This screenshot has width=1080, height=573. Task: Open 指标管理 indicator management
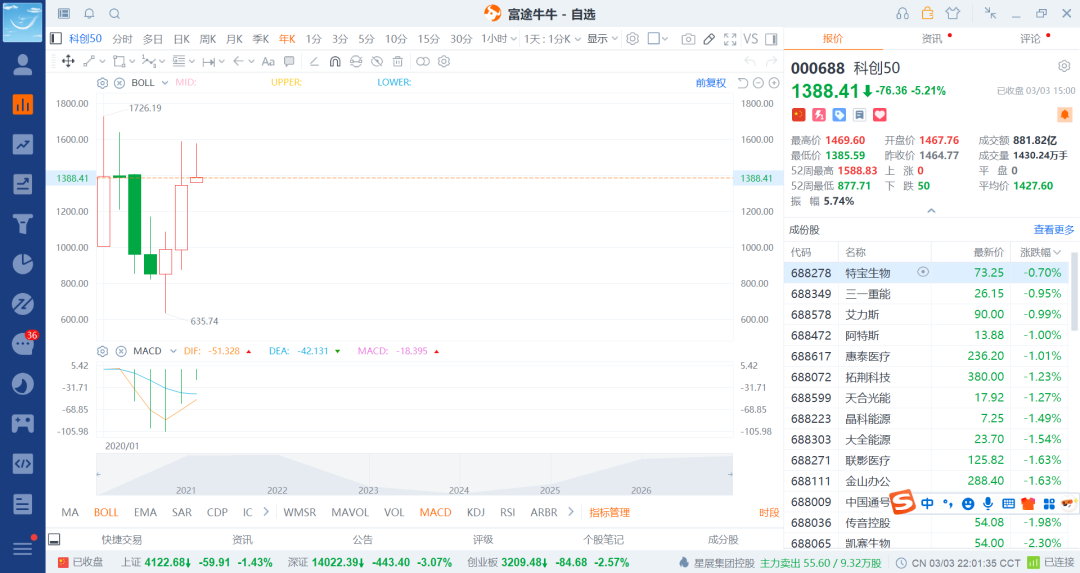click(610, 512)
